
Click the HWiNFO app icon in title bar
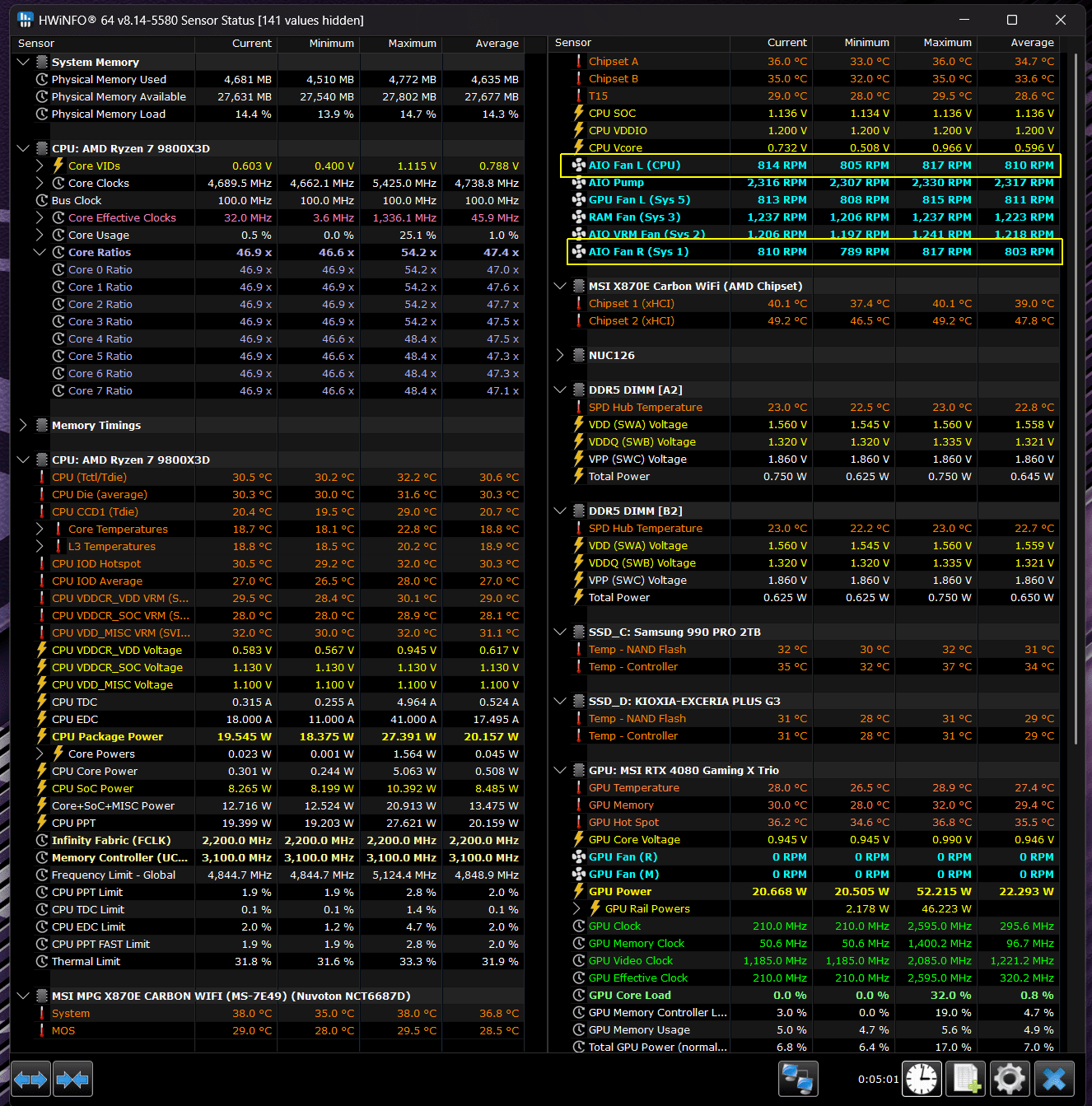(26, 20)
